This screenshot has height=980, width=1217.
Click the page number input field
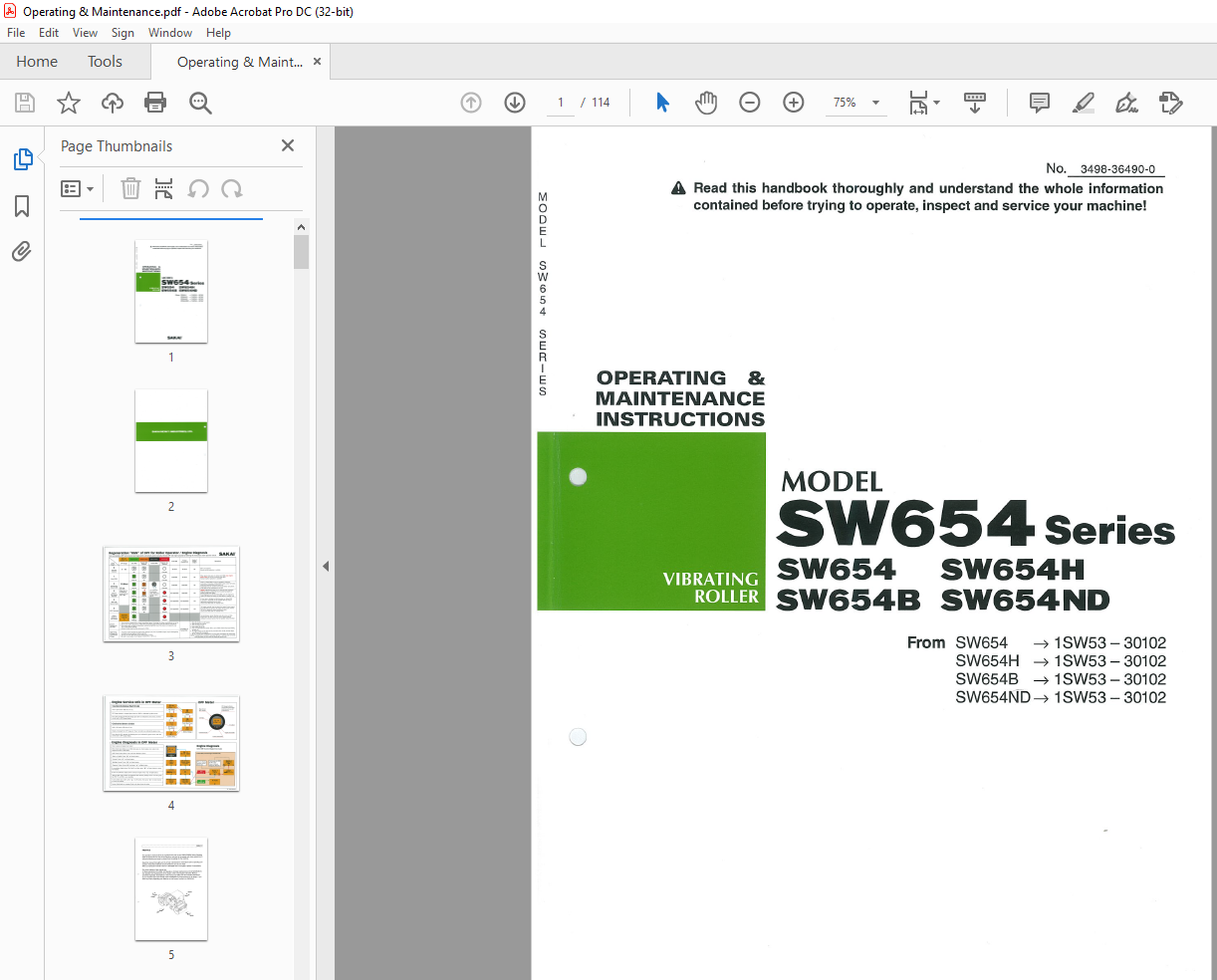click(x=561, y=103)
